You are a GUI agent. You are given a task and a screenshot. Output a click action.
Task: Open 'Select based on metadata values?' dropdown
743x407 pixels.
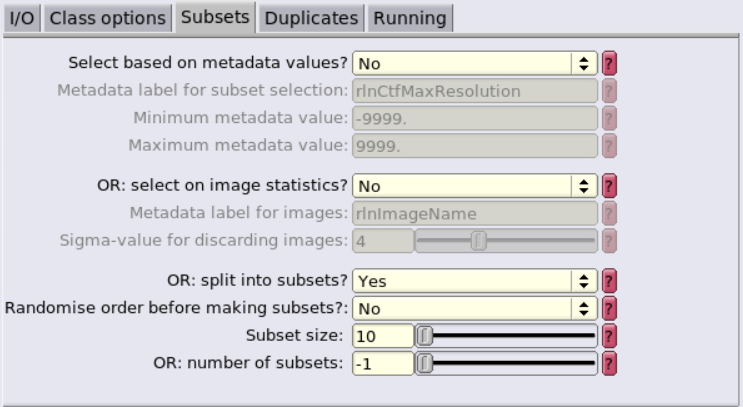(x=475, y=63)
